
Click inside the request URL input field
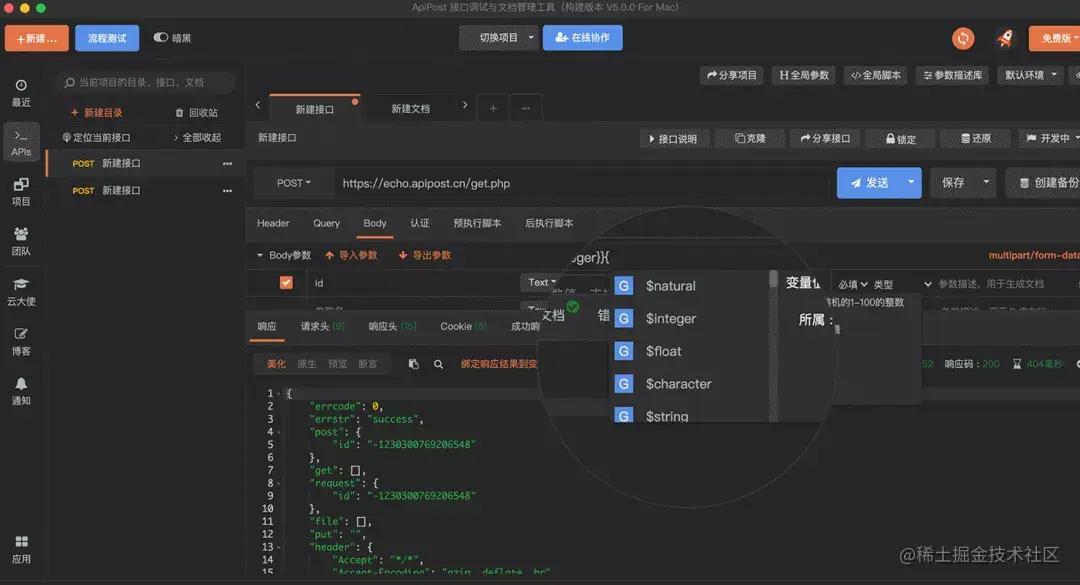(500, 183)
